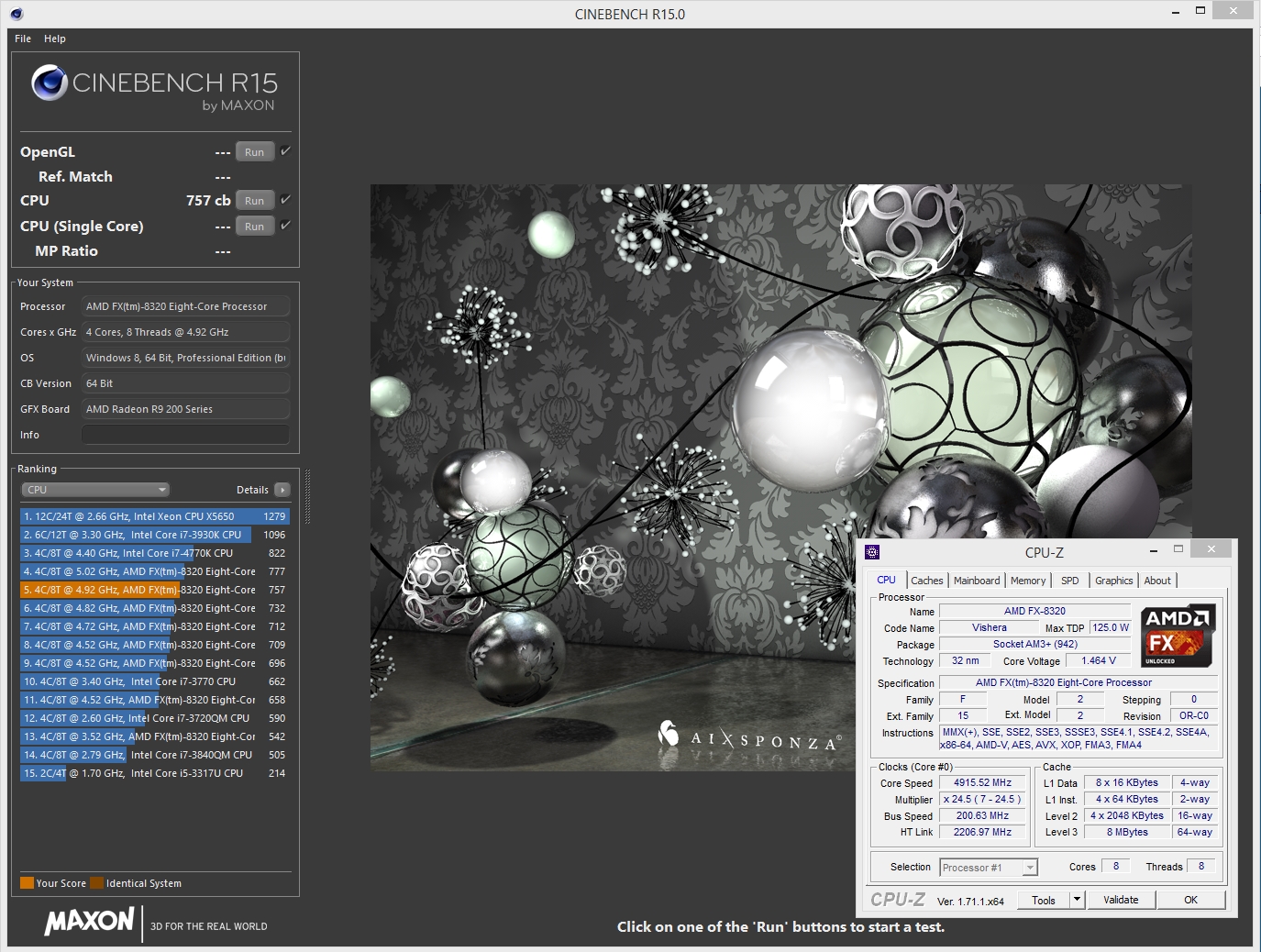1261x952 pixels.
Task: Click the Core Speed 4915.52 MHz value
Action: tap(982, 783)
